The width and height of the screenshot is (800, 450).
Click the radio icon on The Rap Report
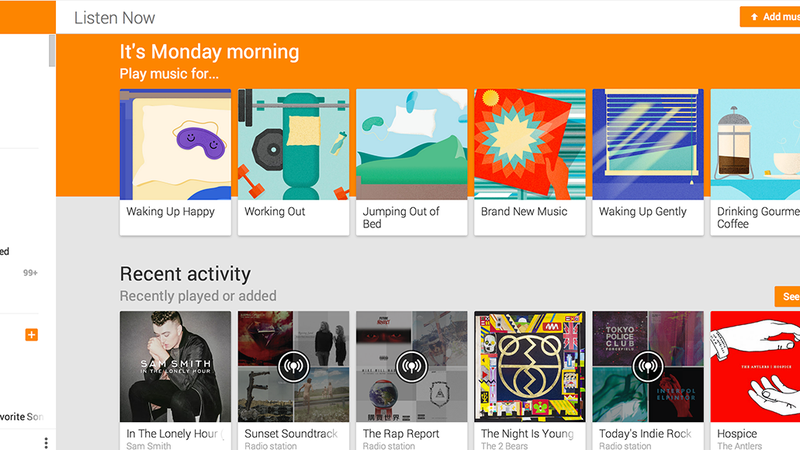pyautogui.click(x=411, y=366)
